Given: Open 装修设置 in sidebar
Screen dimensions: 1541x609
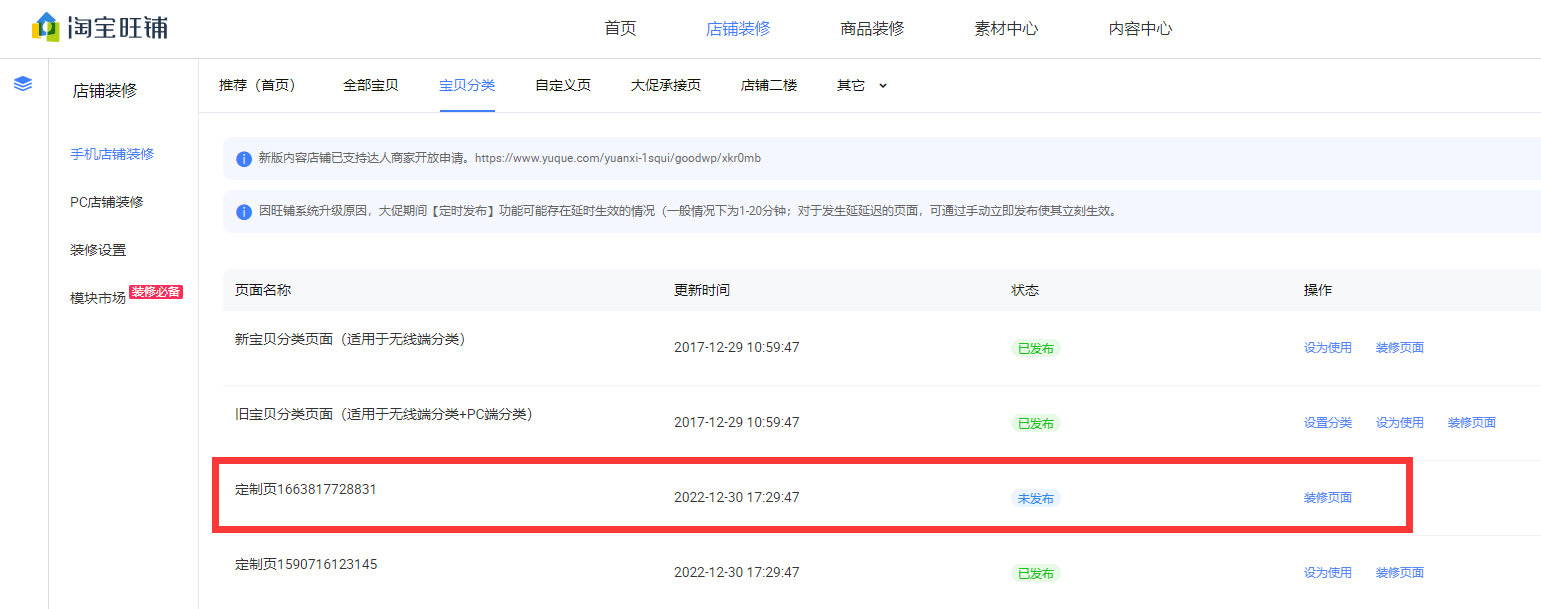Looking at the screenshot, I should (98, 250).
